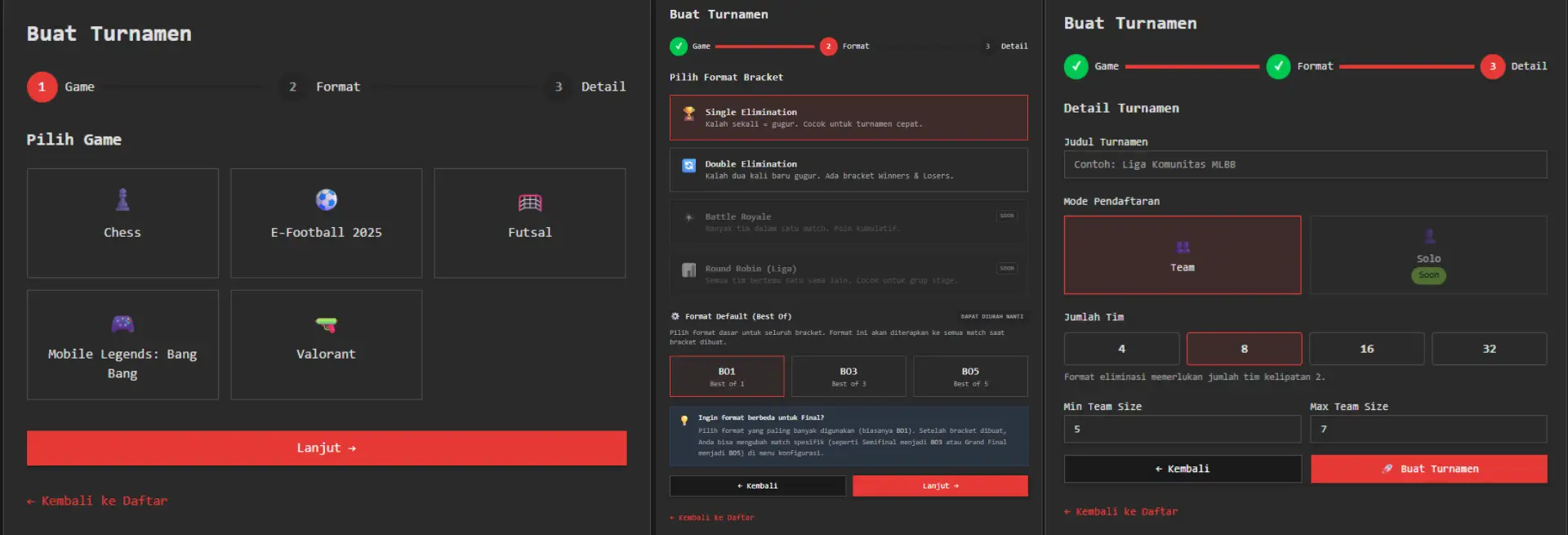Click Lanjut button in Format panel
Screen dimensions: 1568x535
[941, 486]
